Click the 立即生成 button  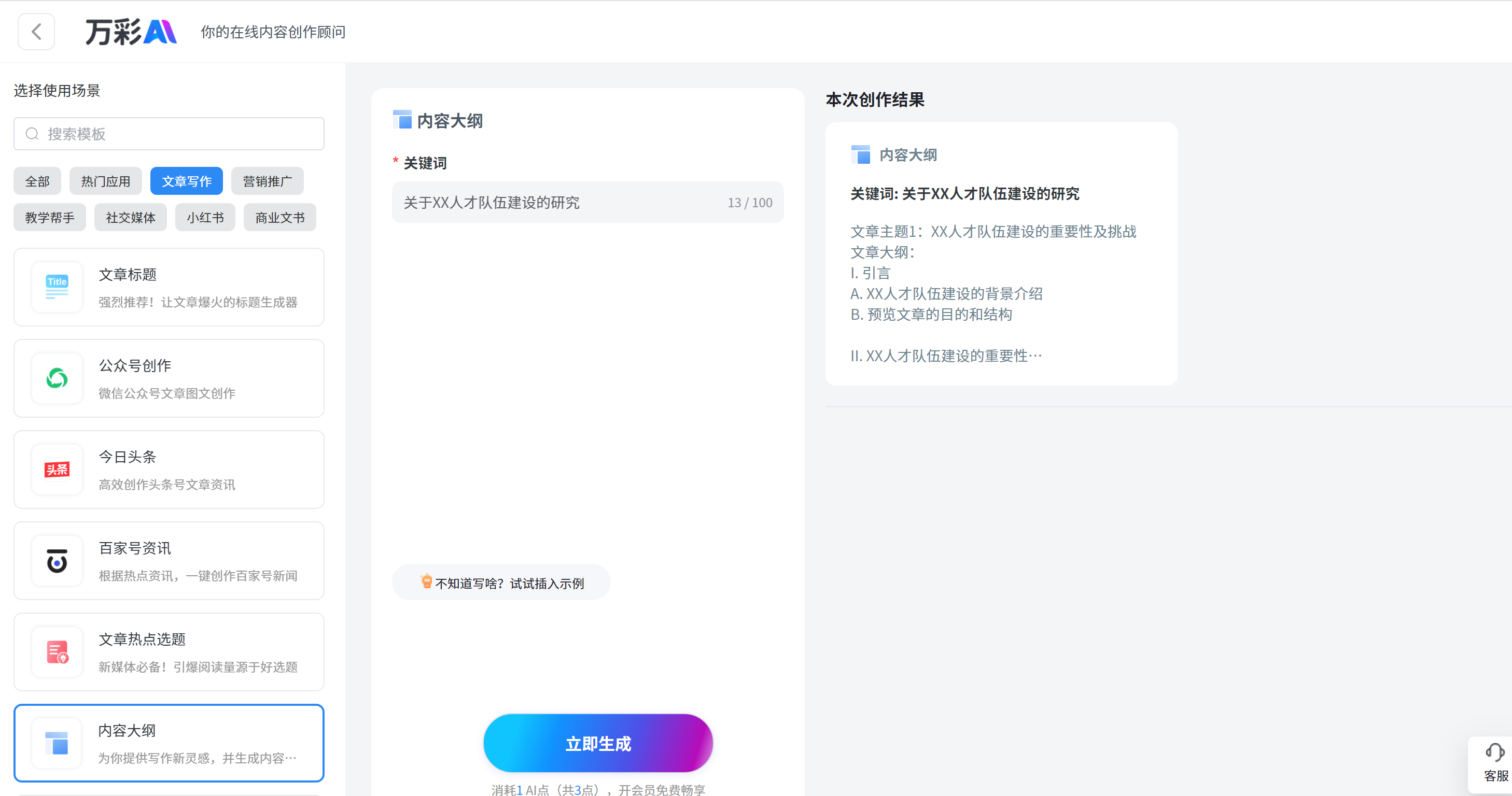(x=598, y=743)
